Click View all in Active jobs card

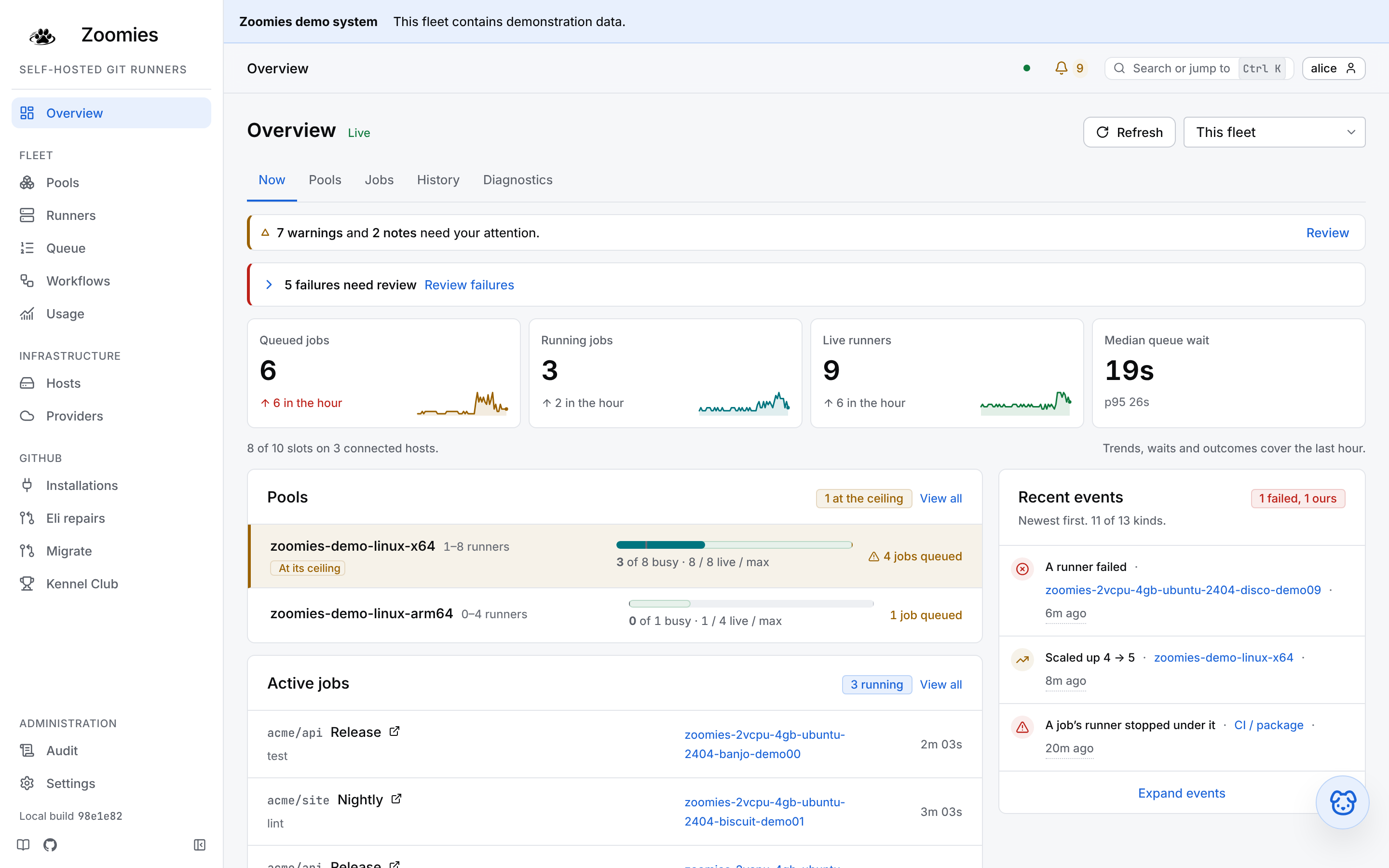[941, 684]
